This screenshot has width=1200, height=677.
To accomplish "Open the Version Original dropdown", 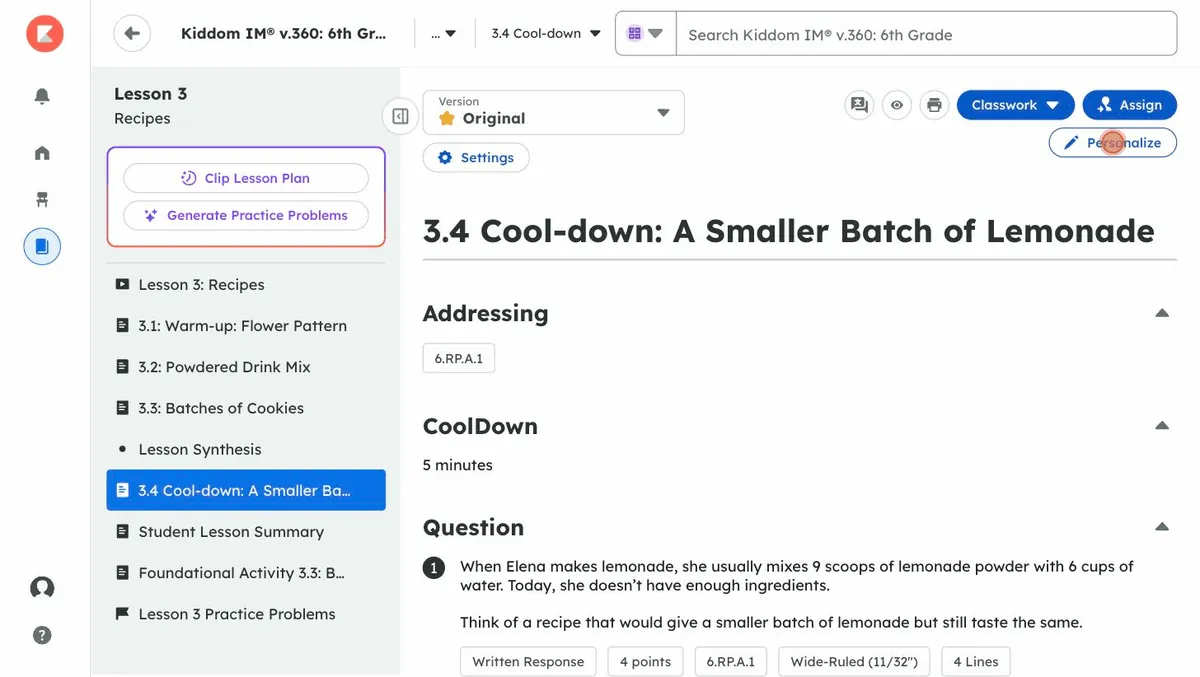I will pyautogui.click(x=554, y=112).
